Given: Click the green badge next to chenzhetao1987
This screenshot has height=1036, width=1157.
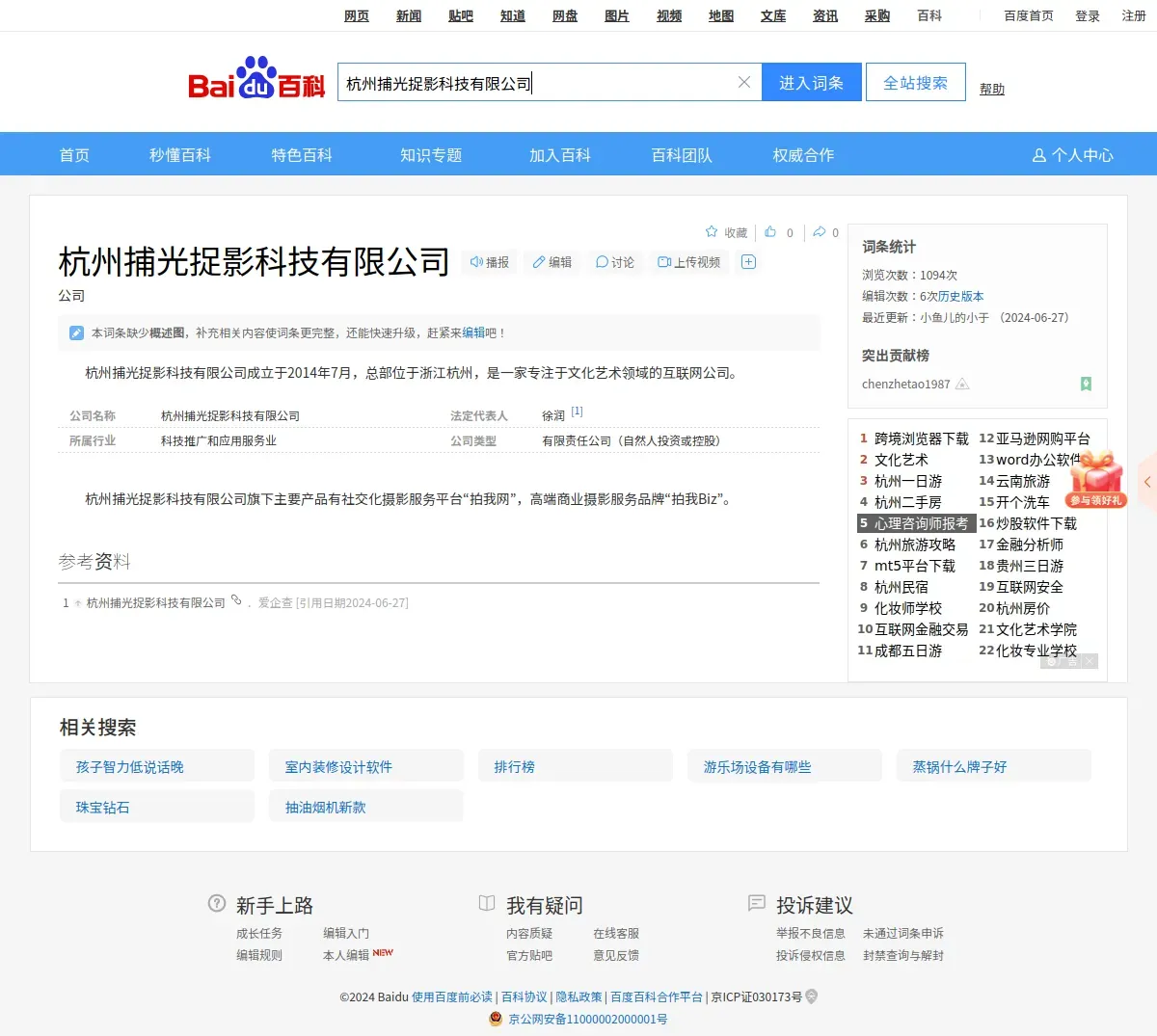Looking at the screenshot, I should pos(1086,384).
